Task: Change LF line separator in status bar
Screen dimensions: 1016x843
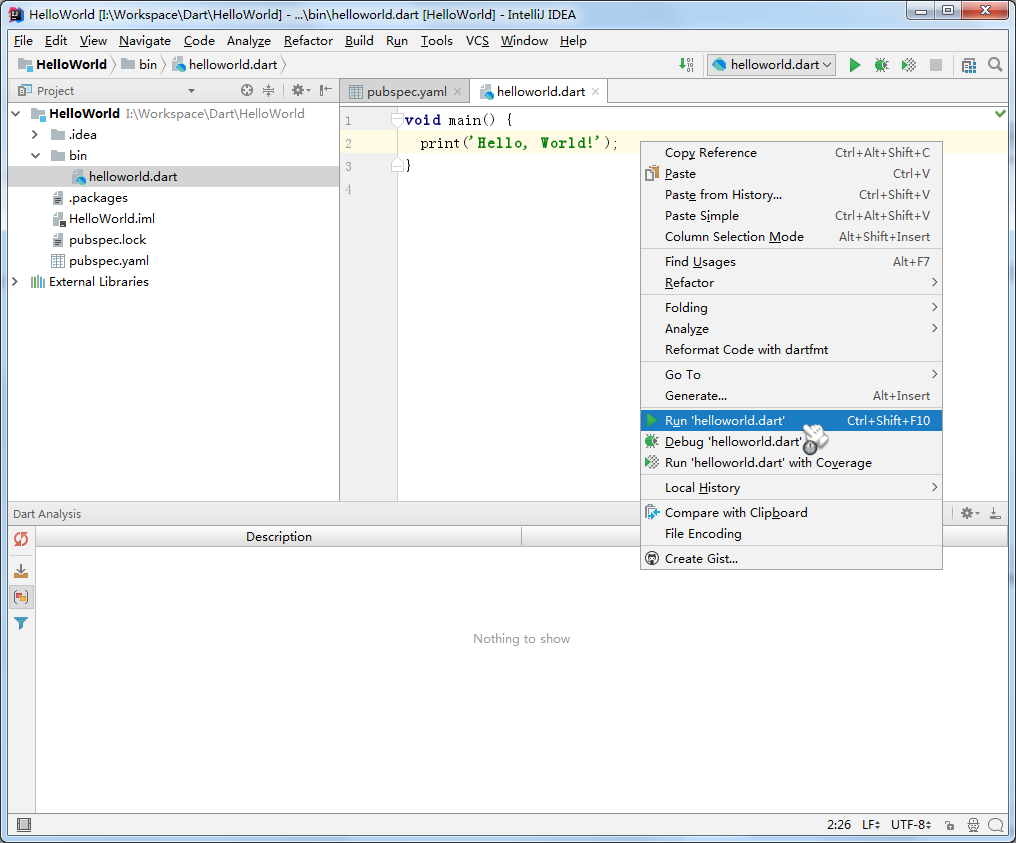Action: [871, 825]
